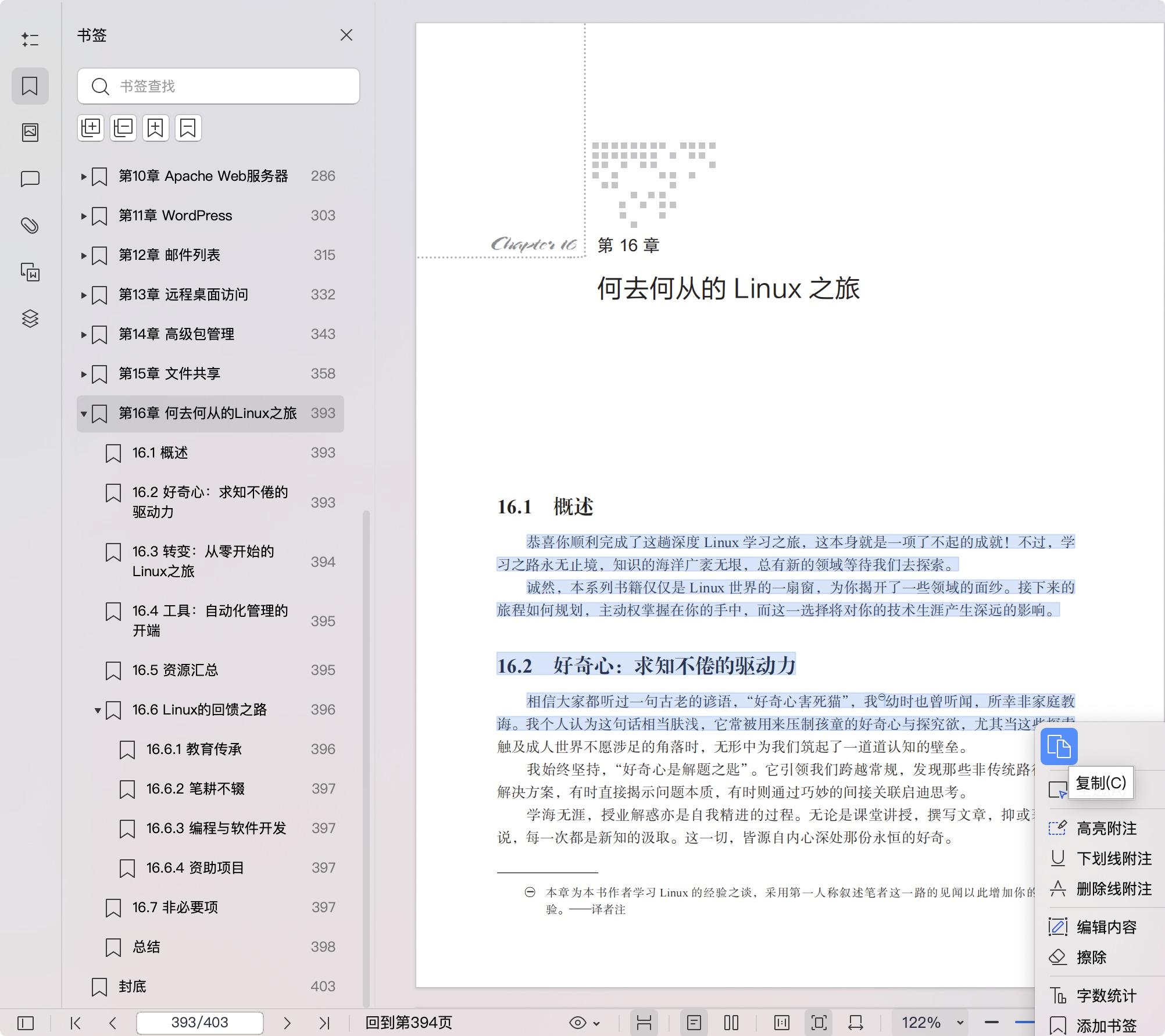Open the images panel in the left sidebar

30,132
